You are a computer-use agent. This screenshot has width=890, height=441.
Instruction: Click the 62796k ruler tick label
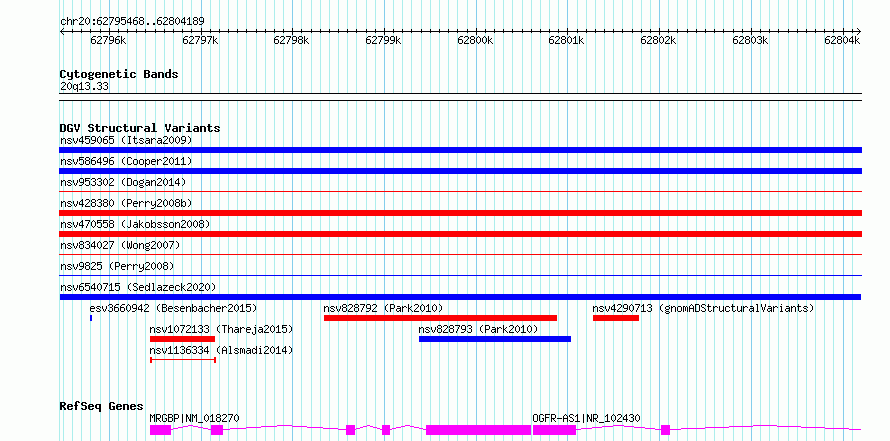coord(108,41)
